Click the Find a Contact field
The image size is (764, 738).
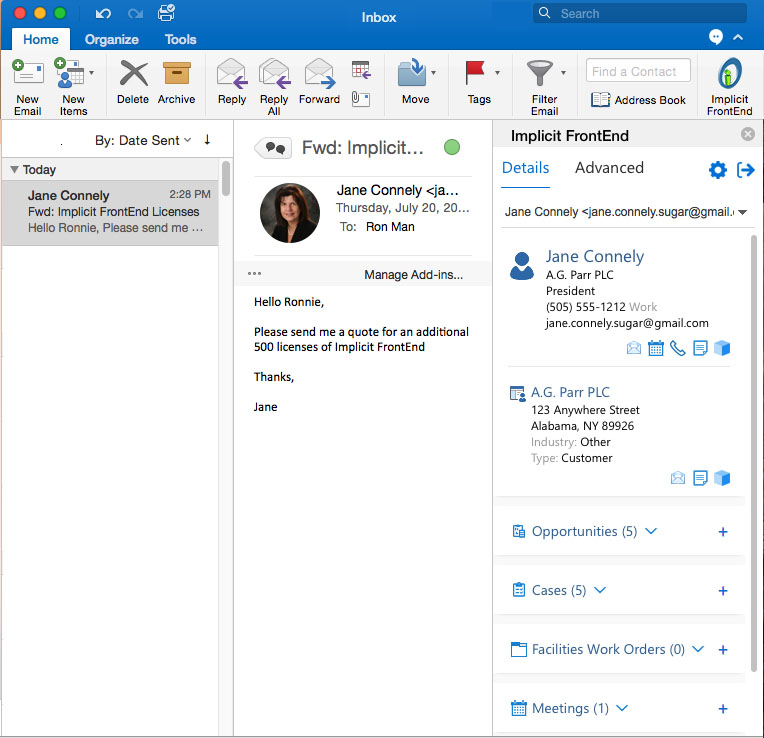click(x=637, y=71)
